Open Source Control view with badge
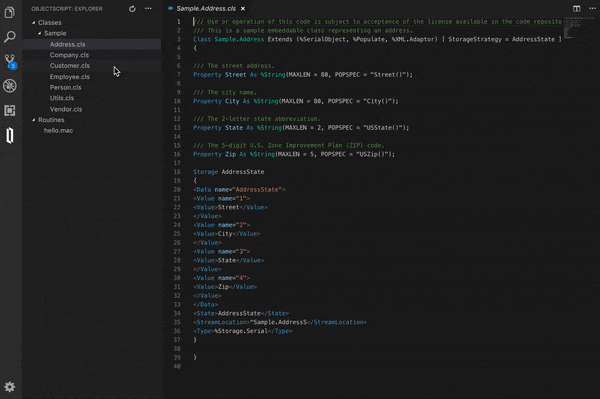Viewport: 600px width, 399px height. click(10, 61)
